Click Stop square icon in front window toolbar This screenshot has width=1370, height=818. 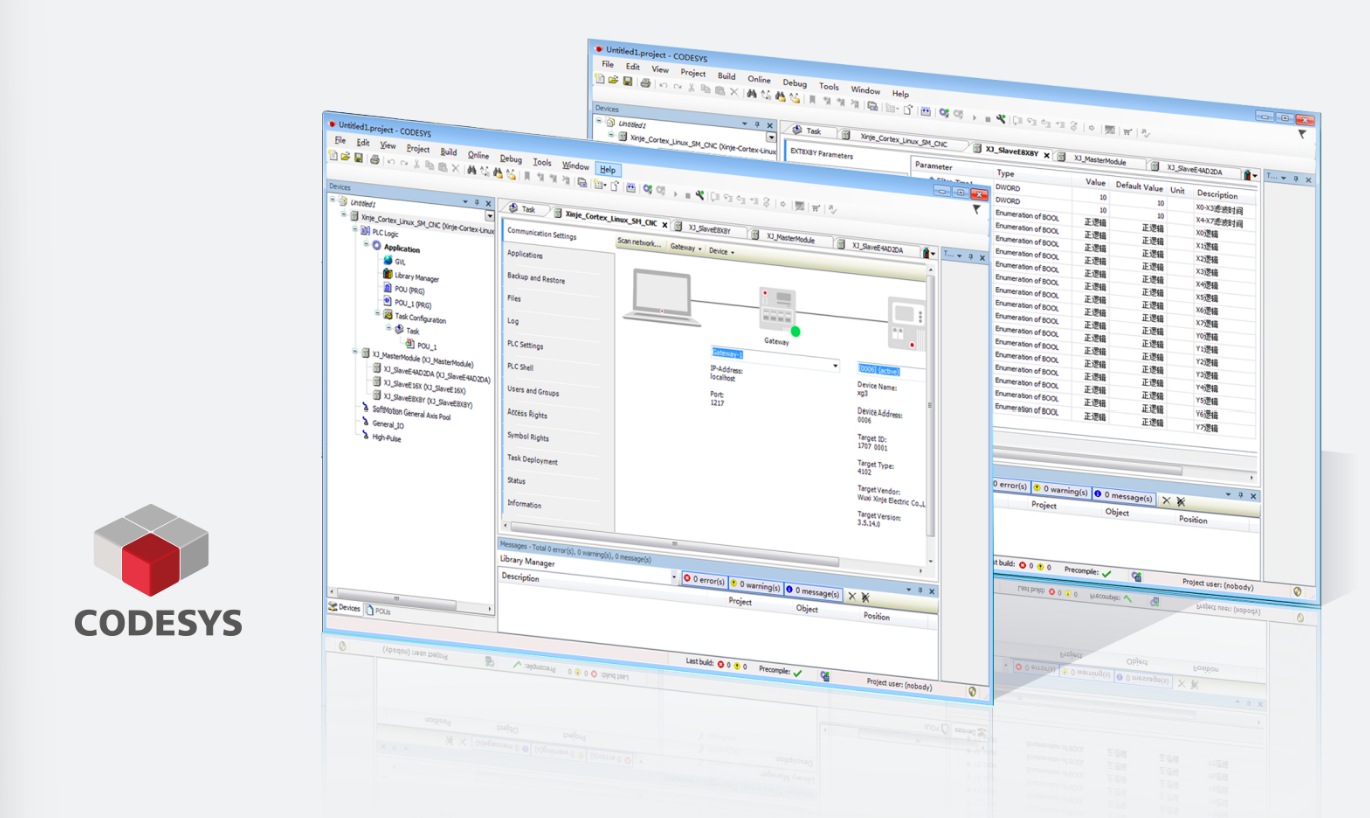(687, 195)
